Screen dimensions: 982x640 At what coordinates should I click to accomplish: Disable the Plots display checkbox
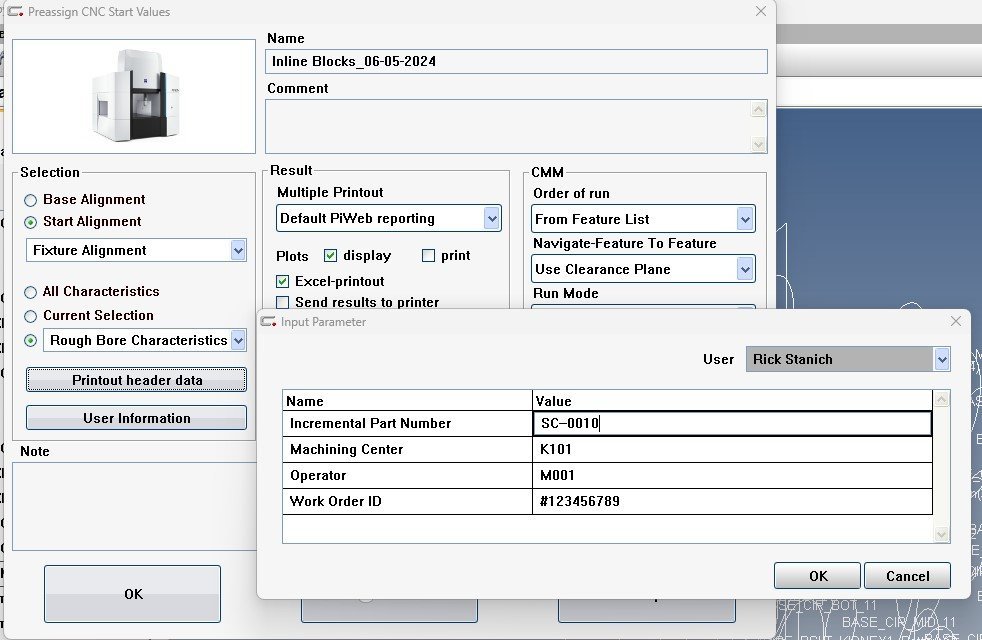pyautogui.click(x=331, y=256)
